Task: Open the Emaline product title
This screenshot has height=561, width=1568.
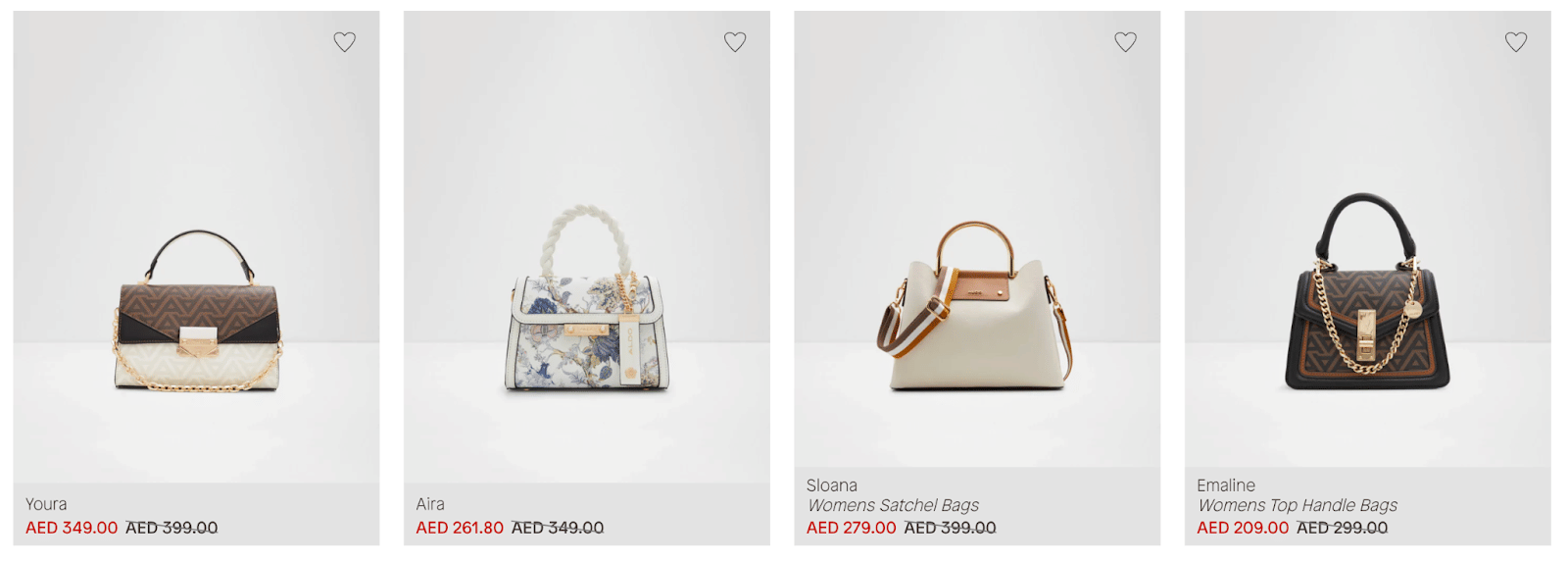Action: point(1226,485)
